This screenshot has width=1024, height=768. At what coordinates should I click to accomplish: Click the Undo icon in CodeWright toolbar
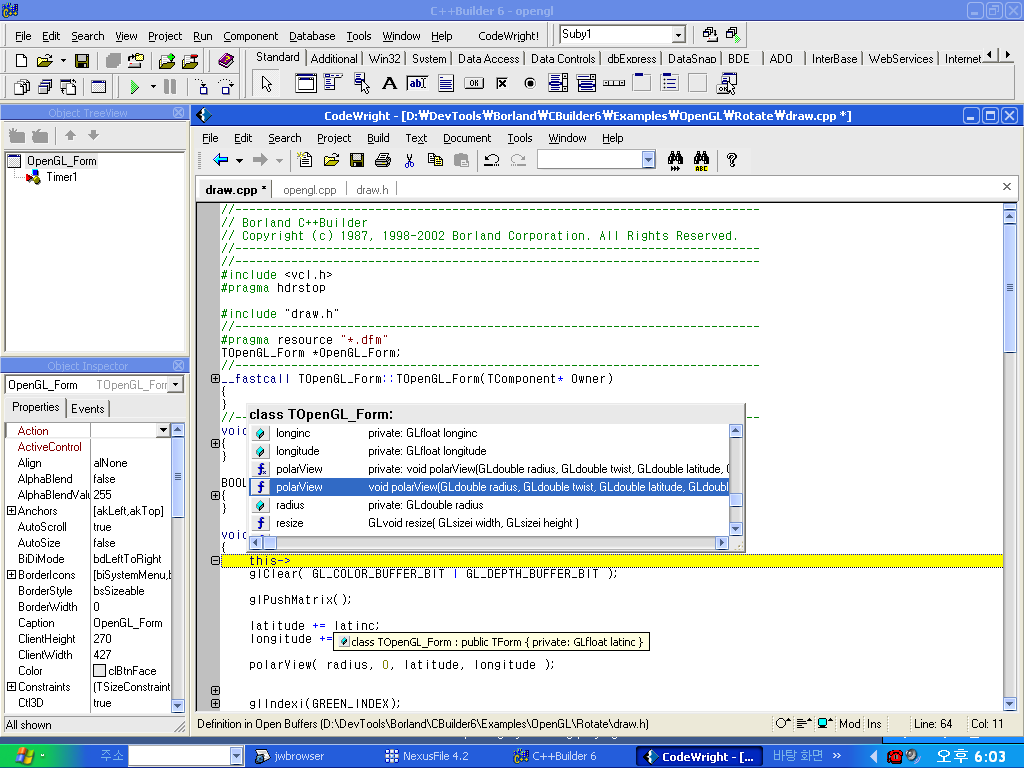(x=491, y=160)
